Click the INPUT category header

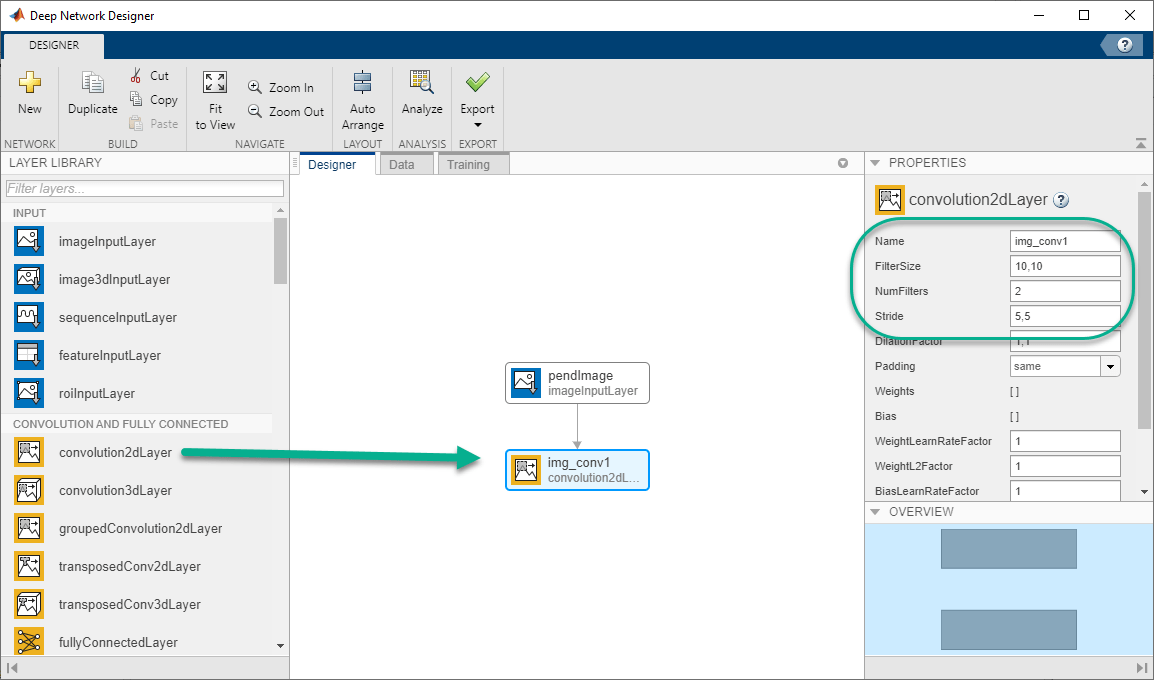click(29, 213)
